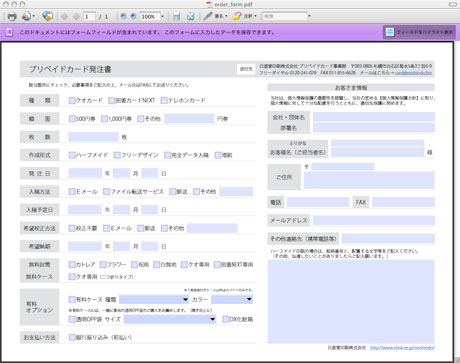Click the zoom in circle button
This screenshot has width=460, height=363.
pos(133,16)
